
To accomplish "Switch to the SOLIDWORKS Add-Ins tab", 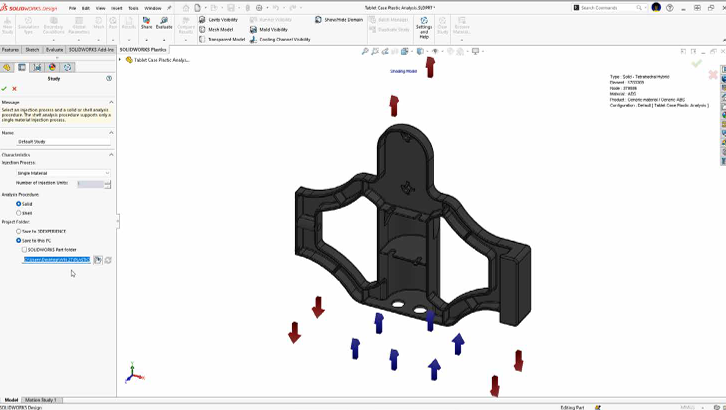I will click(x=91, y=50).
